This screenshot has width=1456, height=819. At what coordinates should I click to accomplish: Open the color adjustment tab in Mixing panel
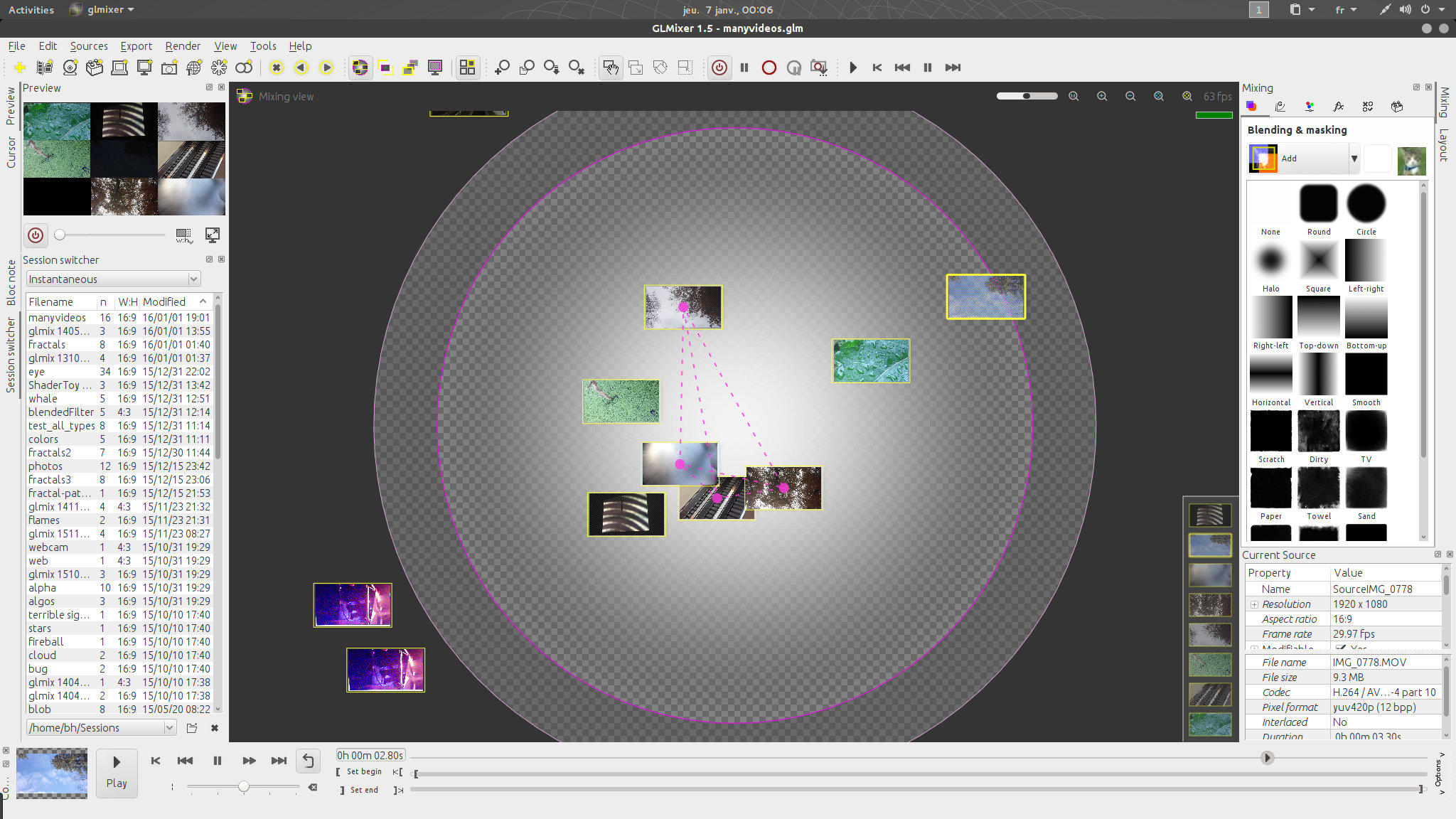pos(1310,107)
